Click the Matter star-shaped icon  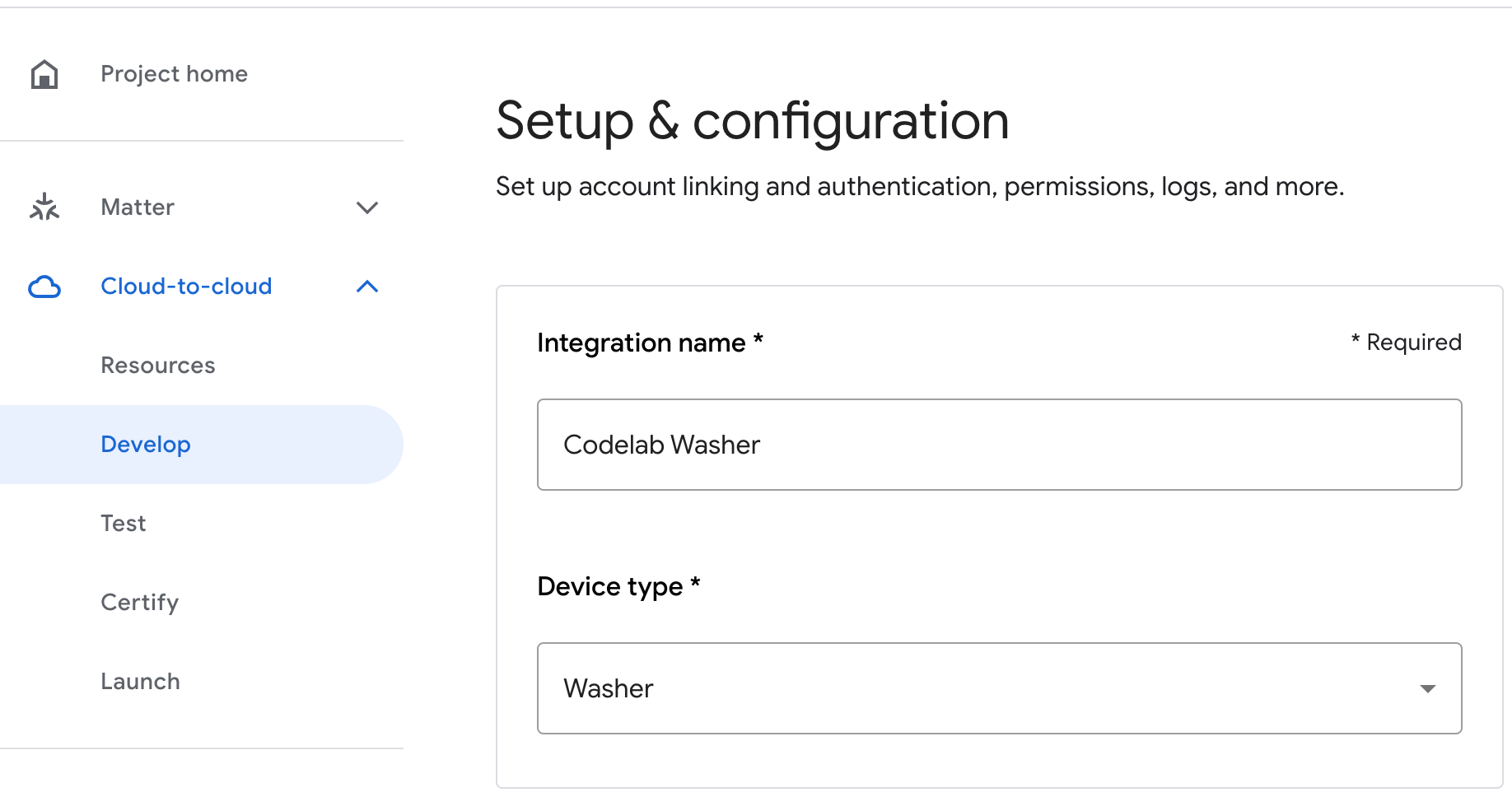tap(44, 207)
